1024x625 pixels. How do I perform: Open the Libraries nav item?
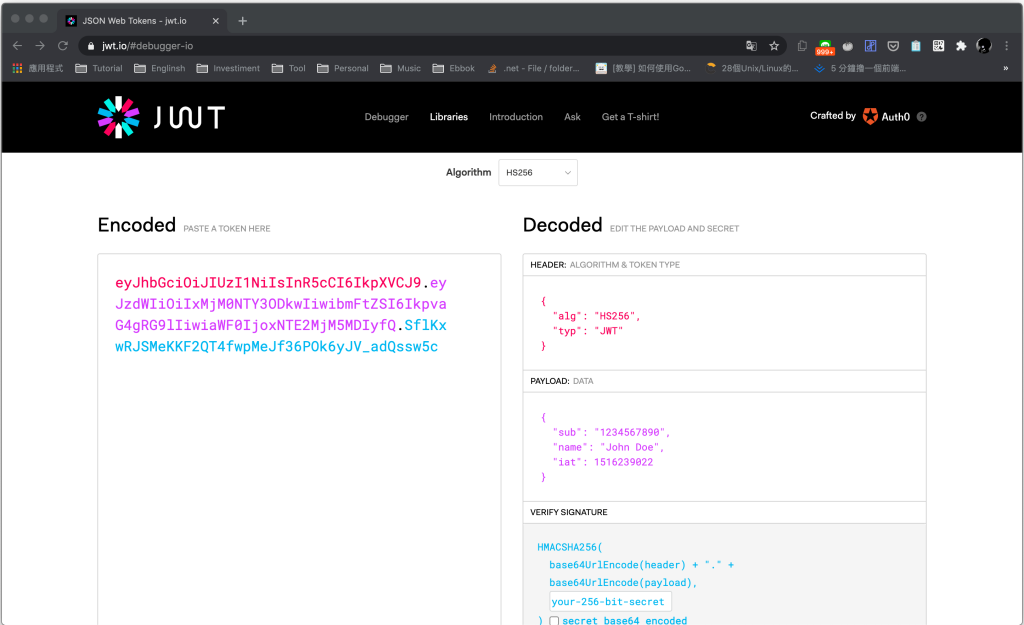pyautogui.click(x=449, y=117)
